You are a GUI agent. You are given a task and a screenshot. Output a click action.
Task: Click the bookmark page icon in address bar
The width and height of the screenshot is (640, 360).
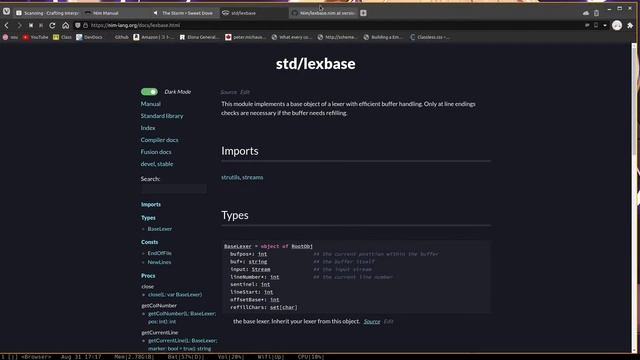[596, 25]
